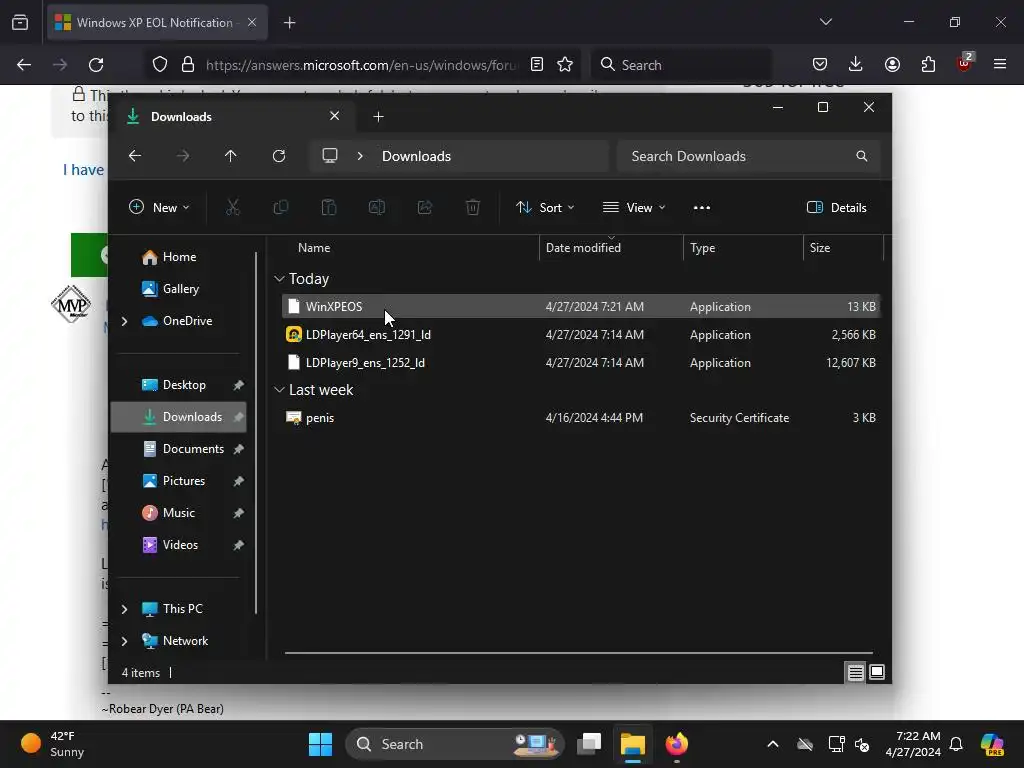
Task: Open a new Firefox tab
Action: pyautogui.click(x=289, y=23)
